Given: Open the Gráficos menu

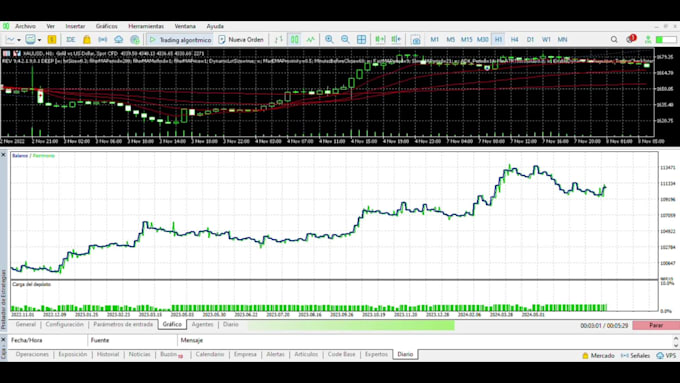Looking at the screenshot, I should (x=107, y=26).
